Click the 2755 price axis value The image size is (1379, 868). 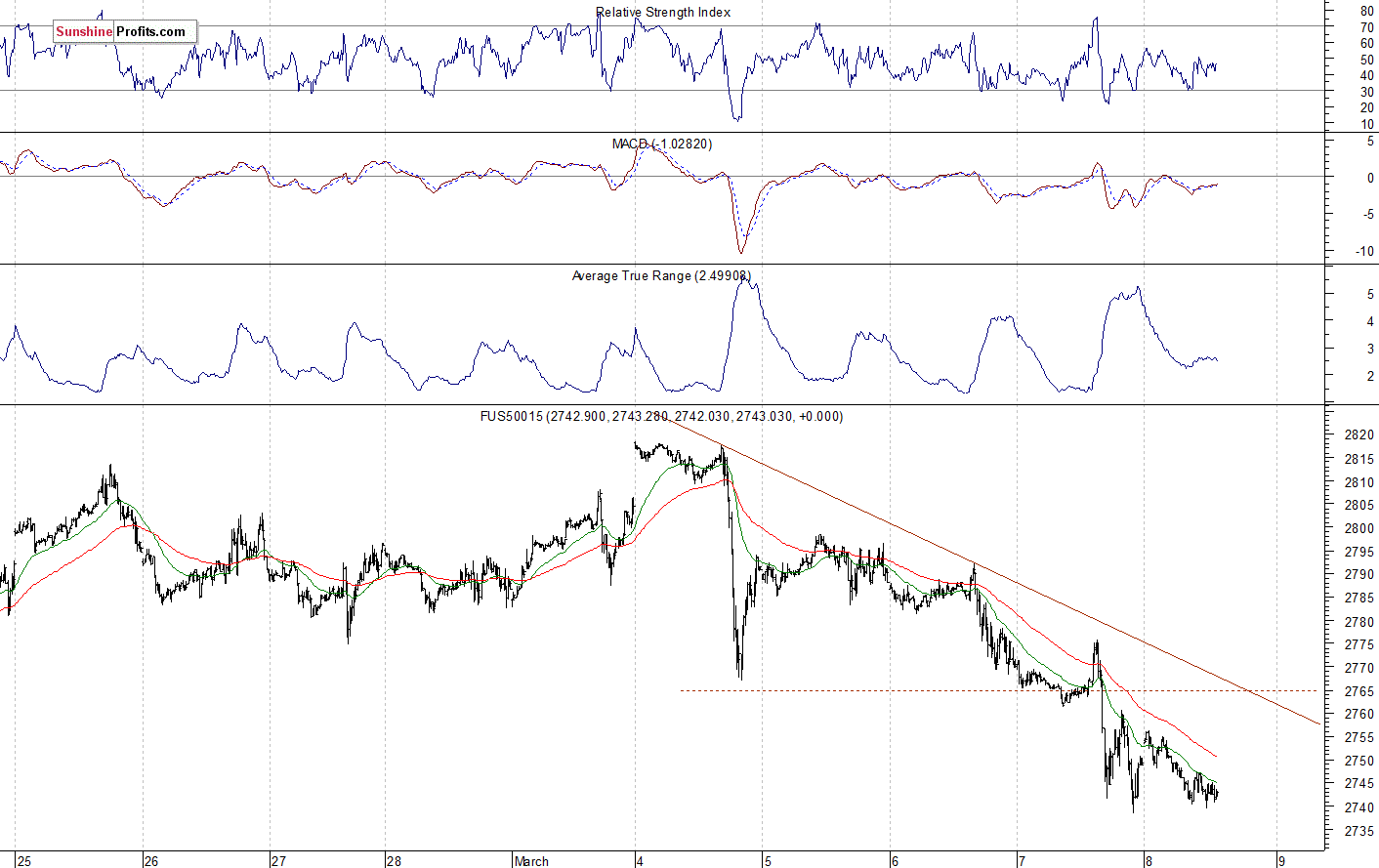click(x=1358, y=738)
